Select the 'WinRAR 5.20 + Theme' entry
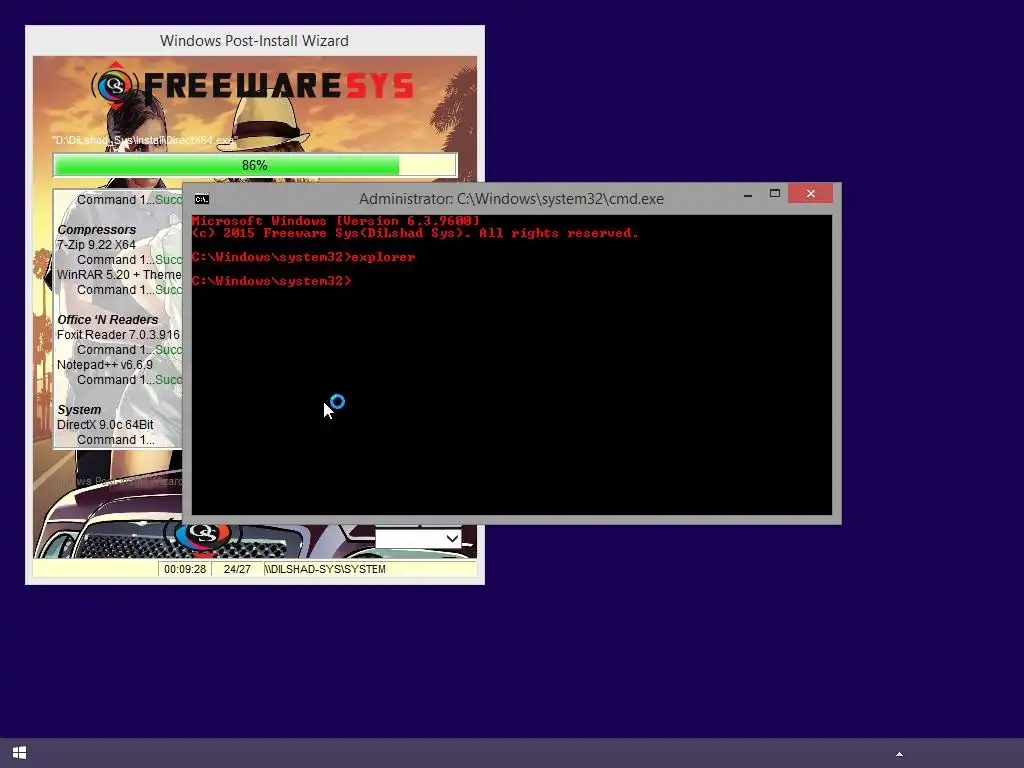The image size is (1024, 768). click(x=119, y=275)
